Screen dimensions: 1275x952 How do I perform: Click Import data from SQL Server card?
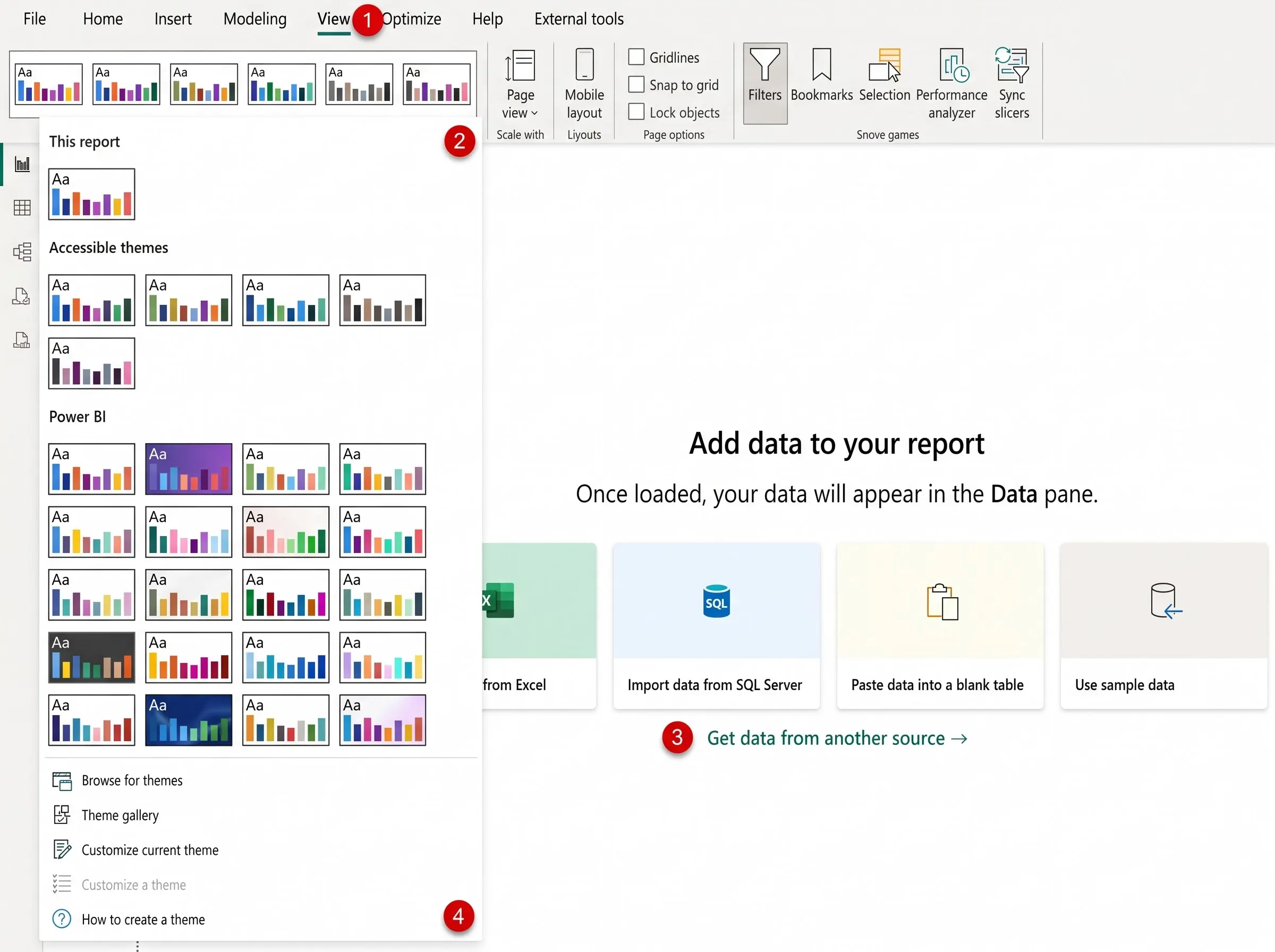[716, 626]
